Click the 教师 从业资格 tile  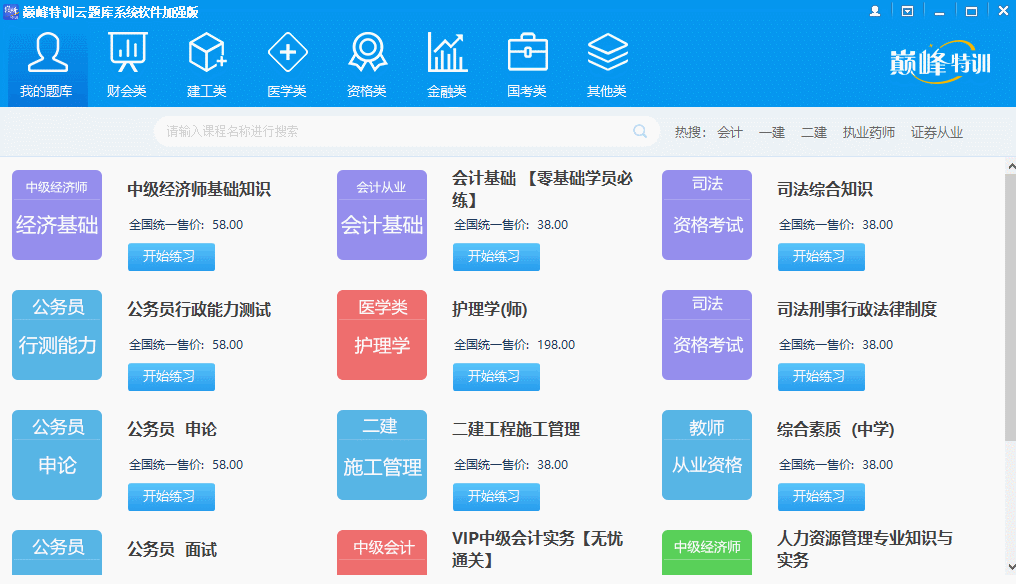(x=707, y=455)
